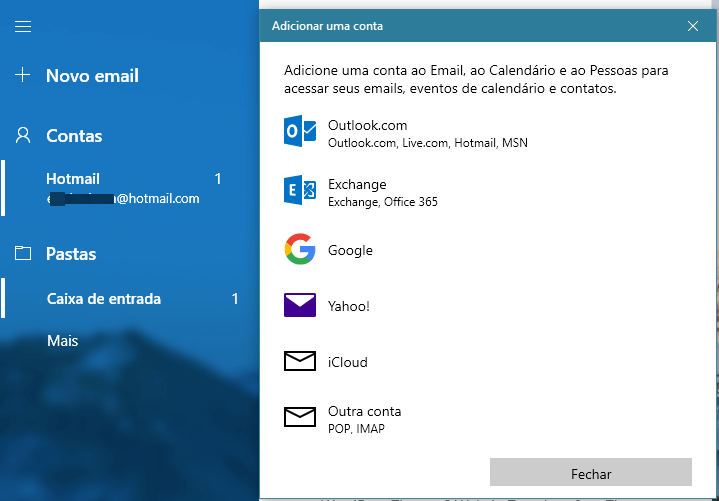Open the Contas section label

74,136
